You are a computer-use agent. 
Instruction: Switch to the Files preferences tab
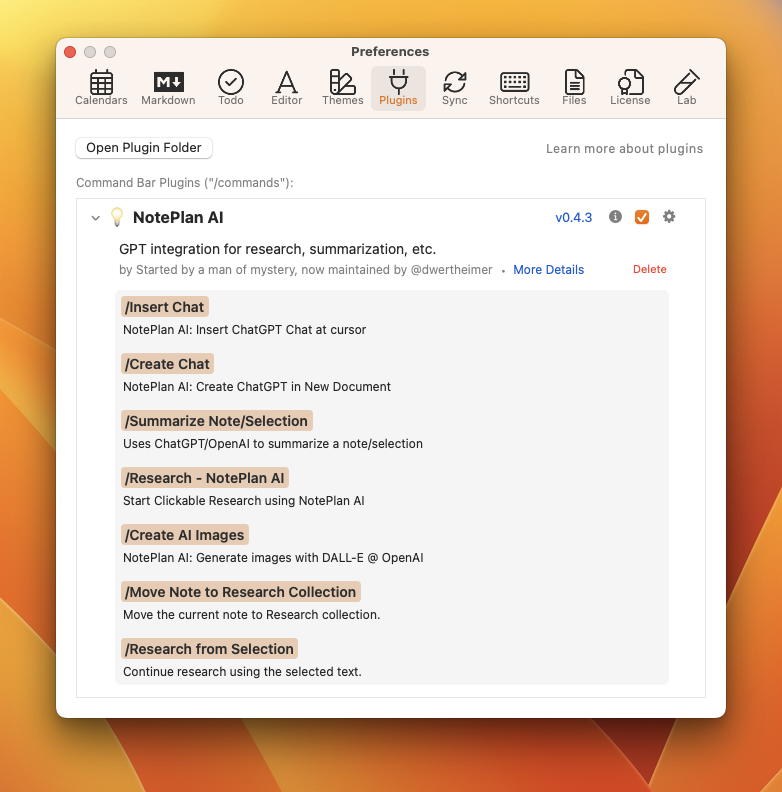574,88
